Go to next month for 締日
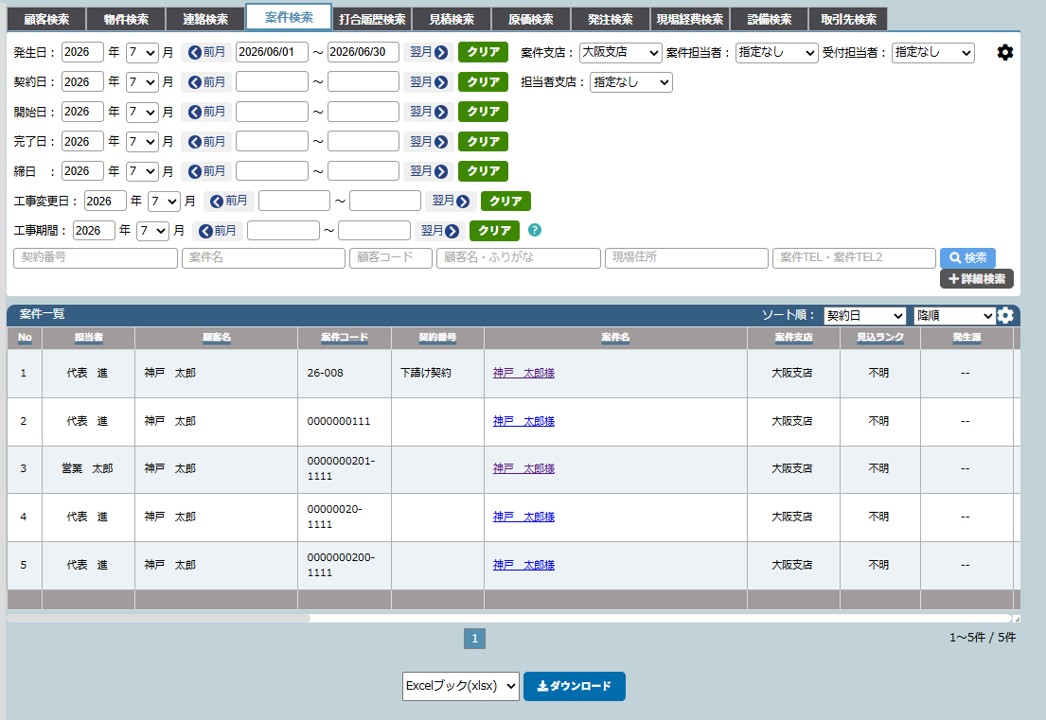Viewport: 1046px width, 720px height. (x=428, y=171)
